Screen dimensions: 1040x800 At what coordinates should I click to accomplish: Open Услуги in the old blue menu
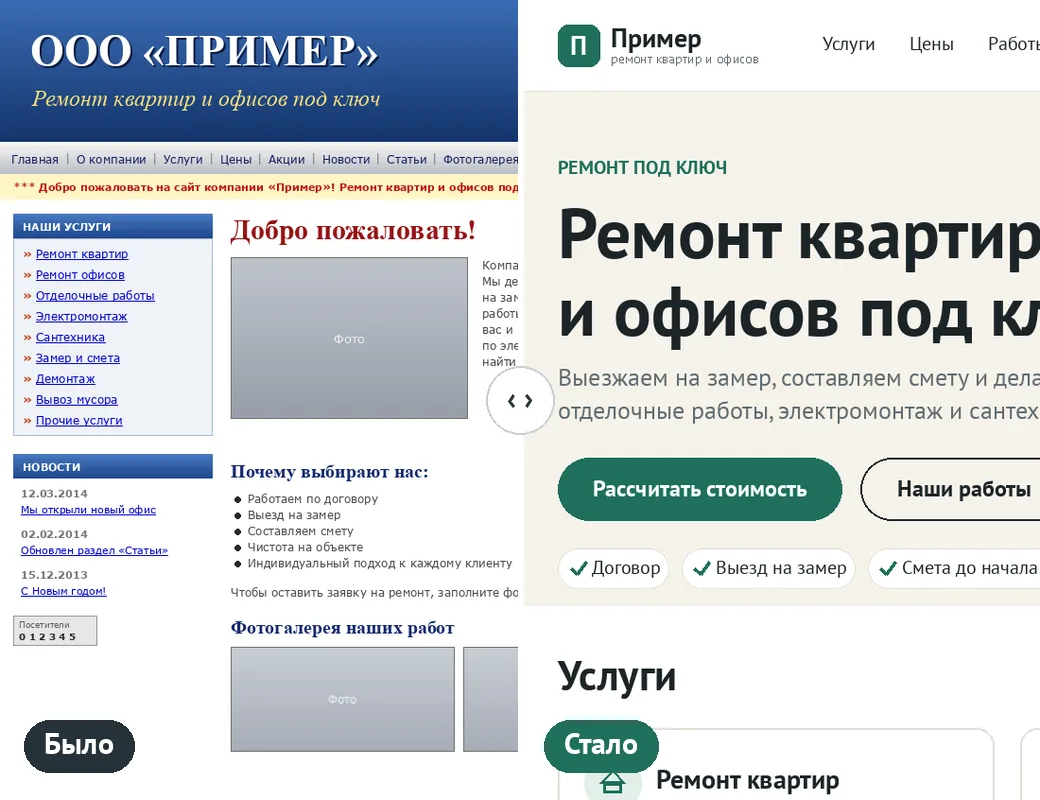click(x=183, y=159)
